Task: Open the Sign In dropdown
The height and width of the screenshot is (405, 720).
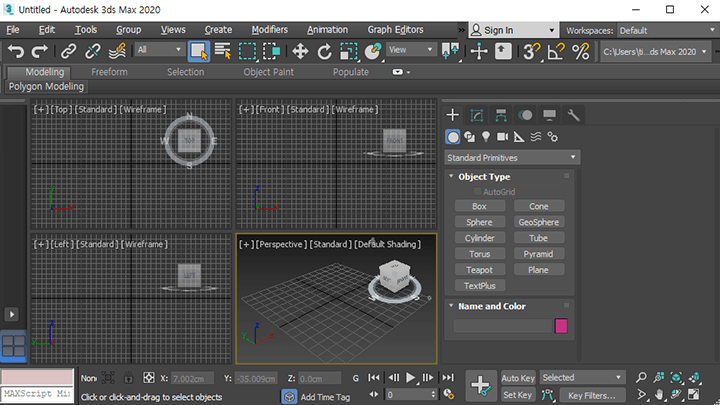Action: pyautogui.click(x=513, y=30)
